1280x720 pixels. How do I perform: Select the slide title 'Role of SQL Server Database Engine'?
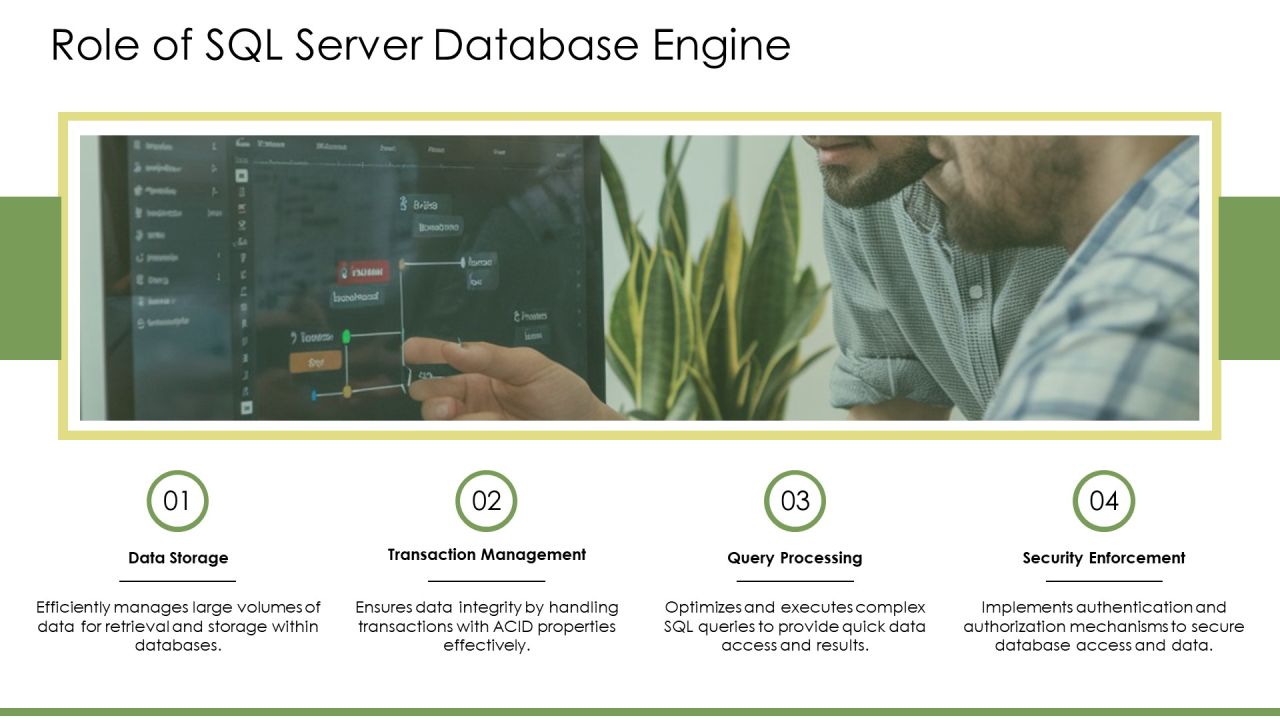coord(420,45)
